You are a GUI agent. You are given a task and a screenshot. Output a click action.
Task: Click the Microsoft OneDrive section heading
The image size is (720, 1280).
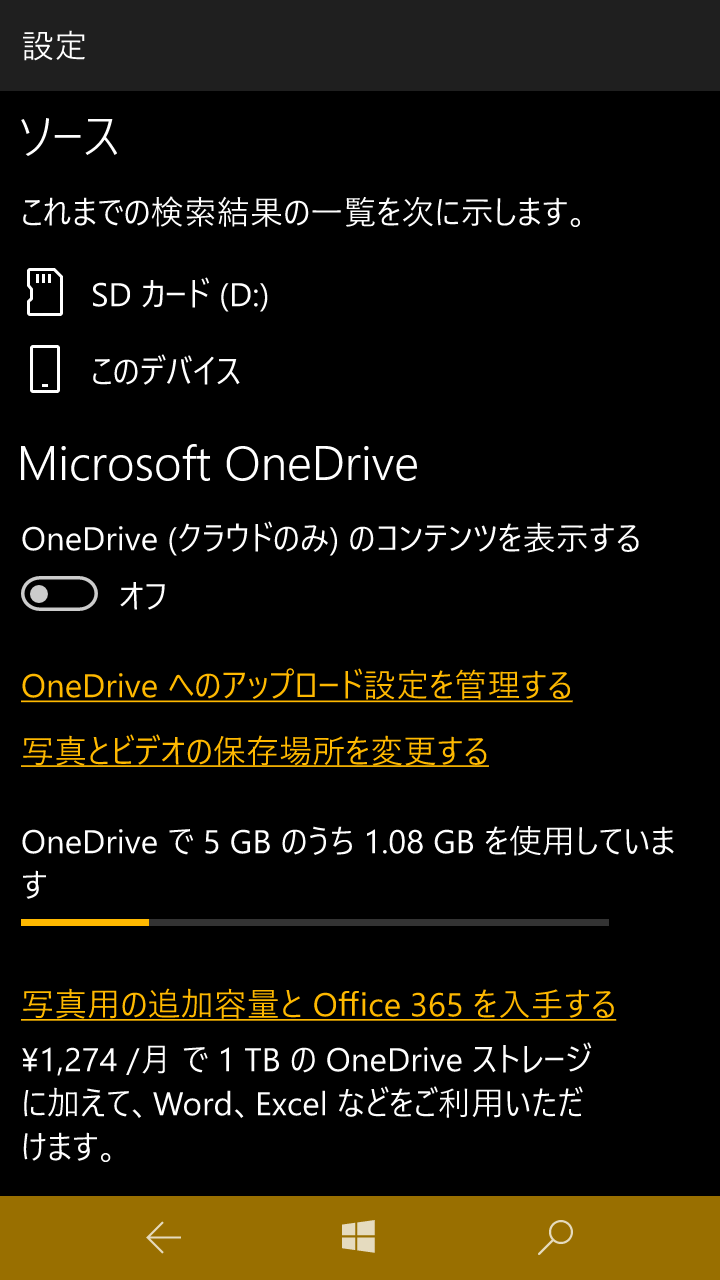[218, 464]
